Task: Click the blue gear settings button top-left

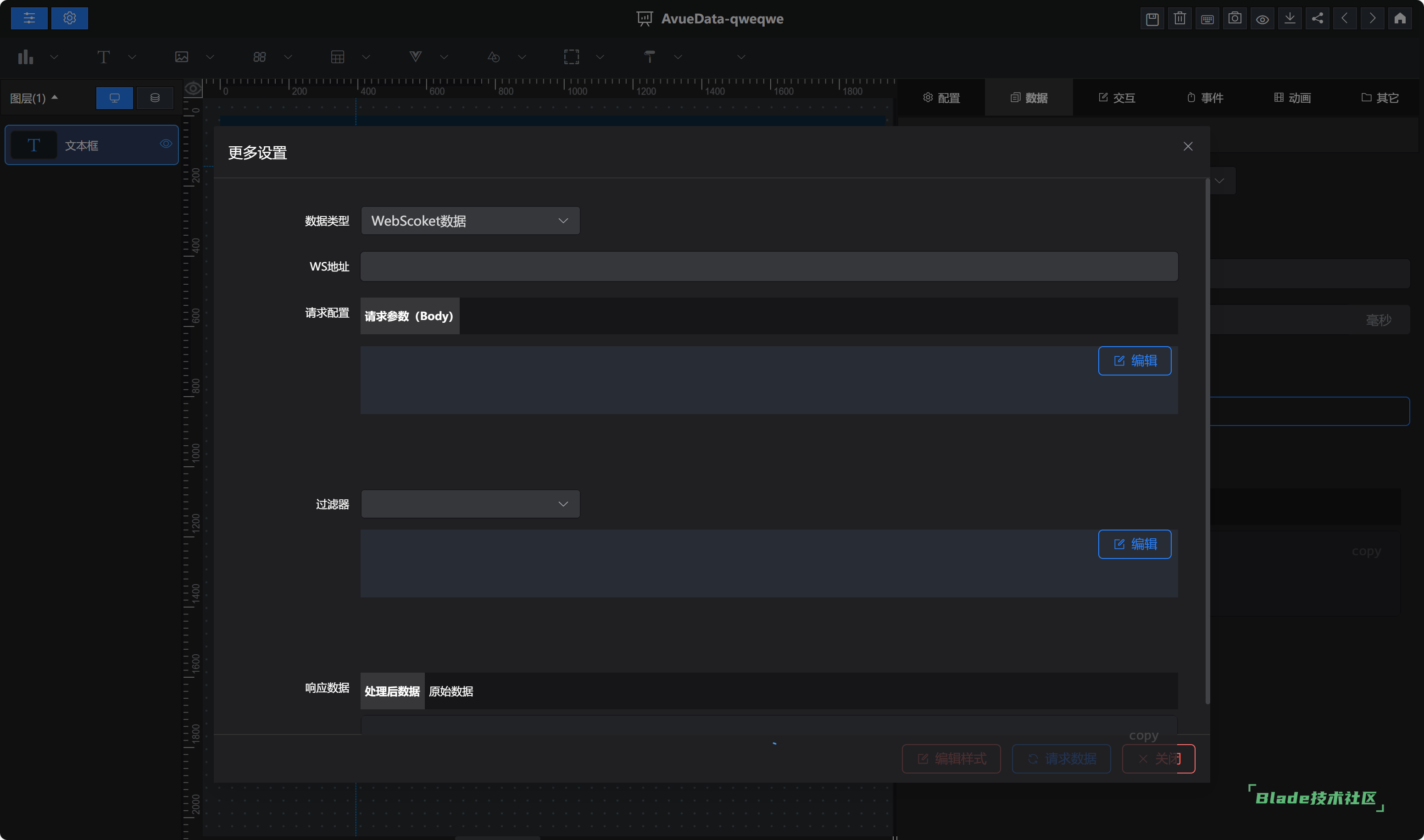Action: tap(70, 18)
